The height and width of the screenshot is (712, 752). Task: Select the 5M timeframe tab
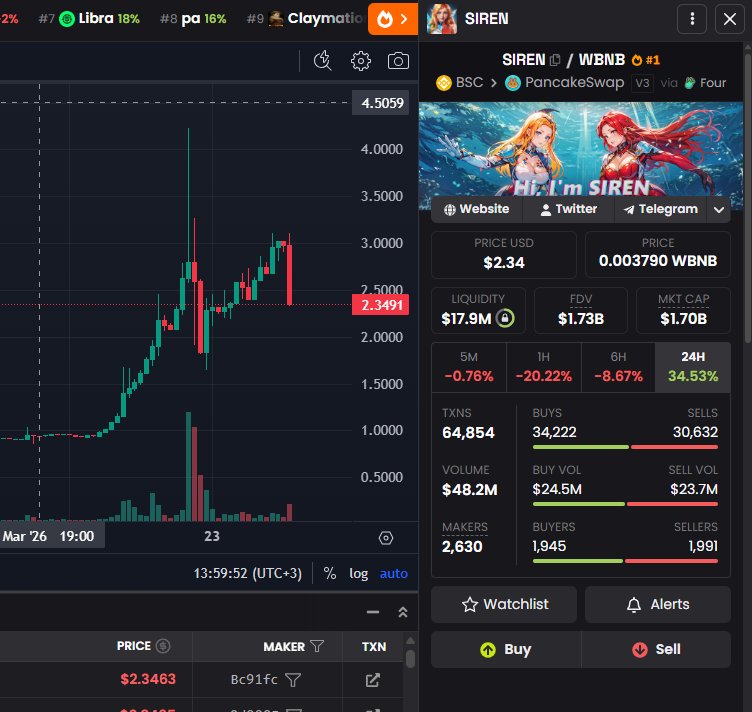(x=469, y=367)
